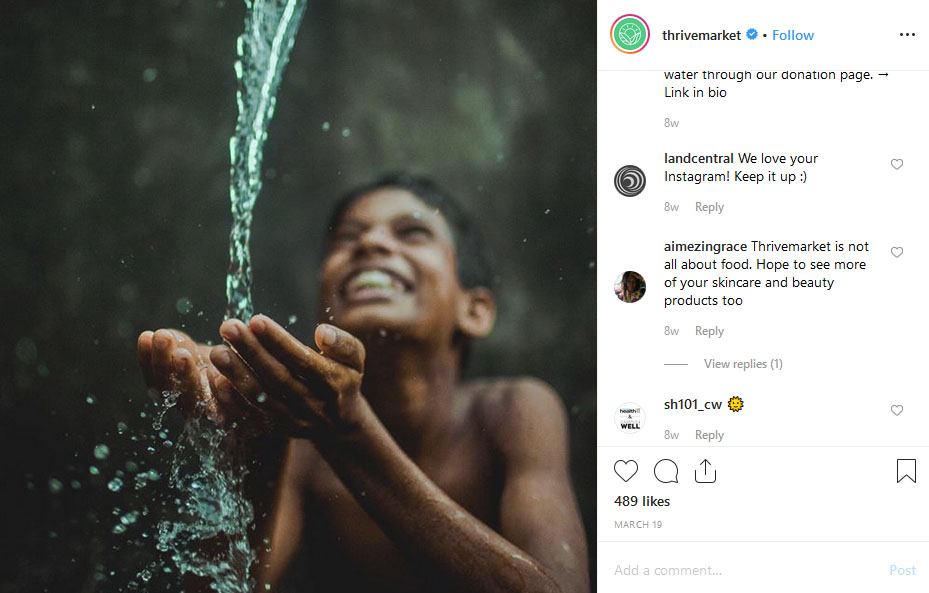Open the 489 likes list
Image resolution: width=929 pixels, height=593 pixels.
pos(642,501)
